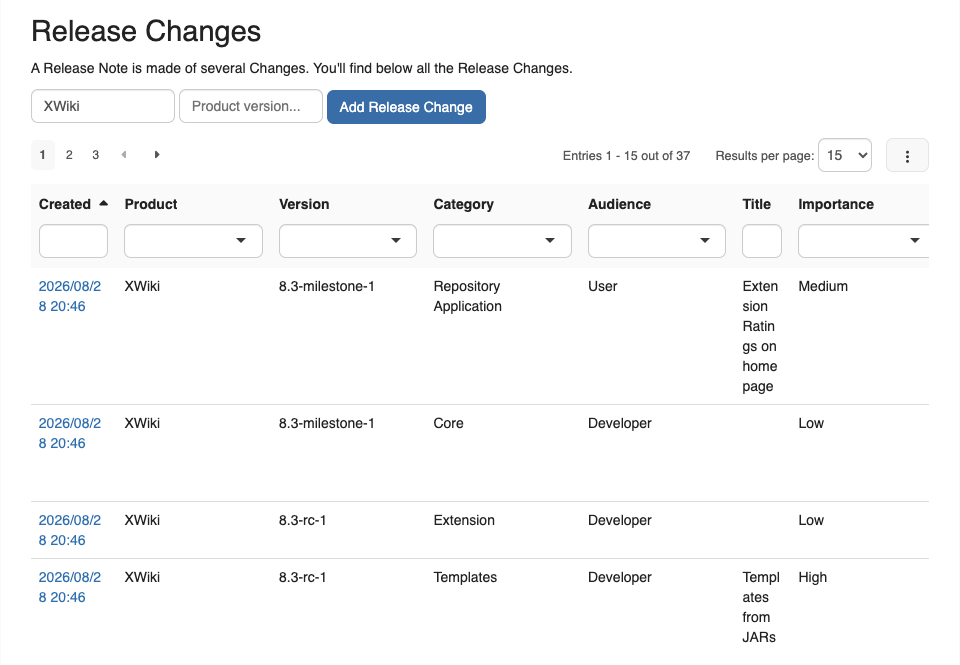The height and width of the screenshot is (665, 960).
Task: Change Results per page from 15
Action: point(845,156)
